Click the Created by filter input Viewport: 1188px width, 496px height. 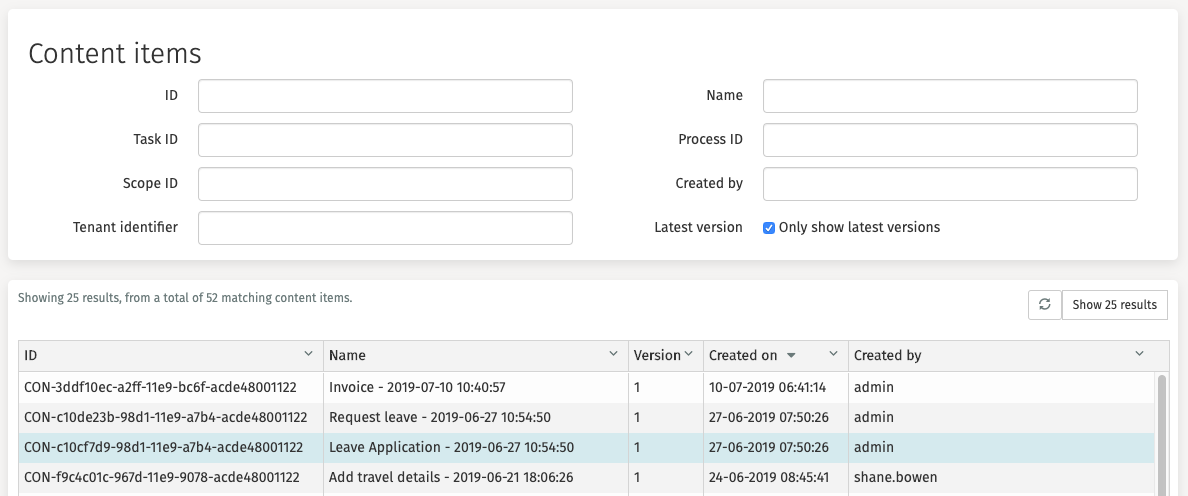950,184
